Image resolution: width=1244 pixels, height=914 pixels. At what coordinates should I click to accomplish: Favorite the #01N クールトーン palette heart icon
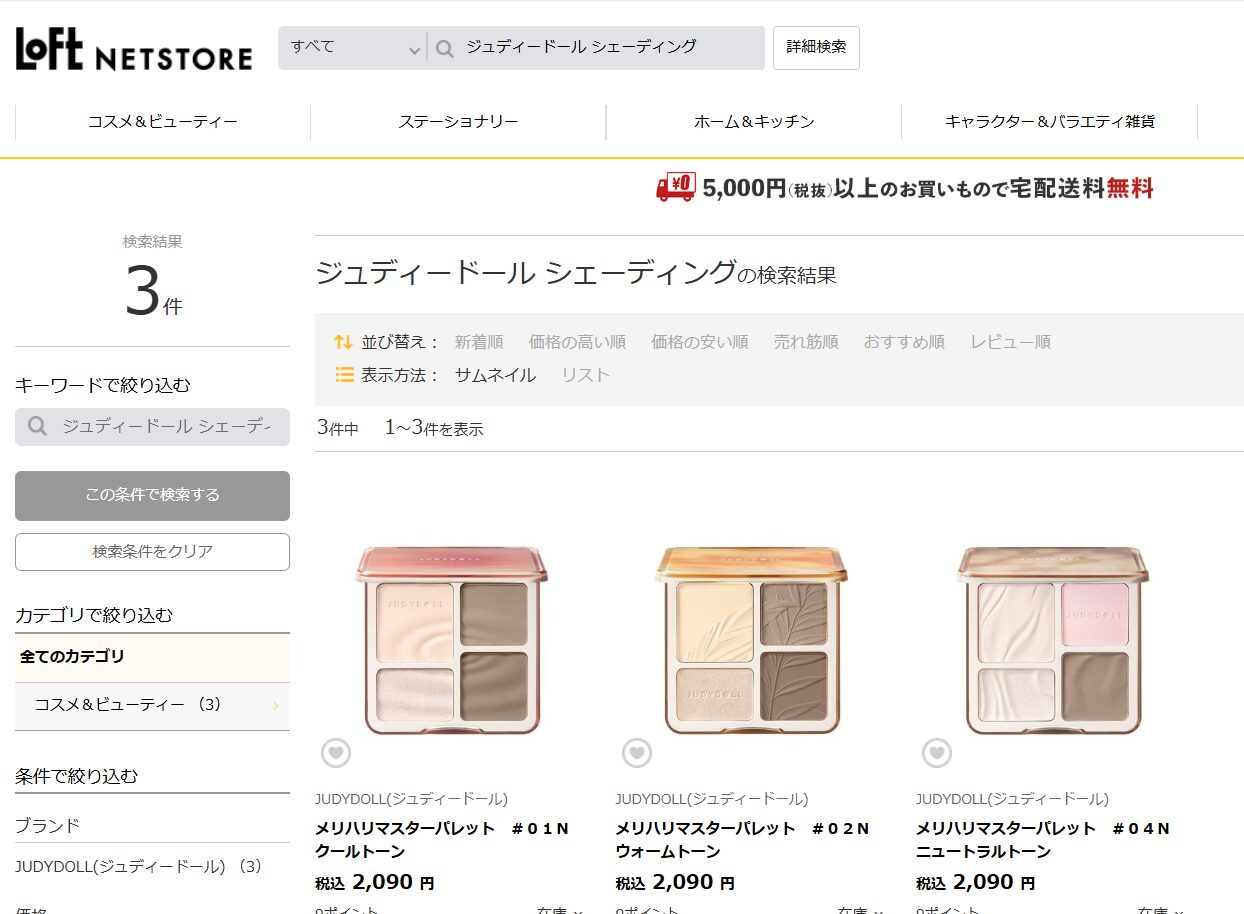pos(336,753)
